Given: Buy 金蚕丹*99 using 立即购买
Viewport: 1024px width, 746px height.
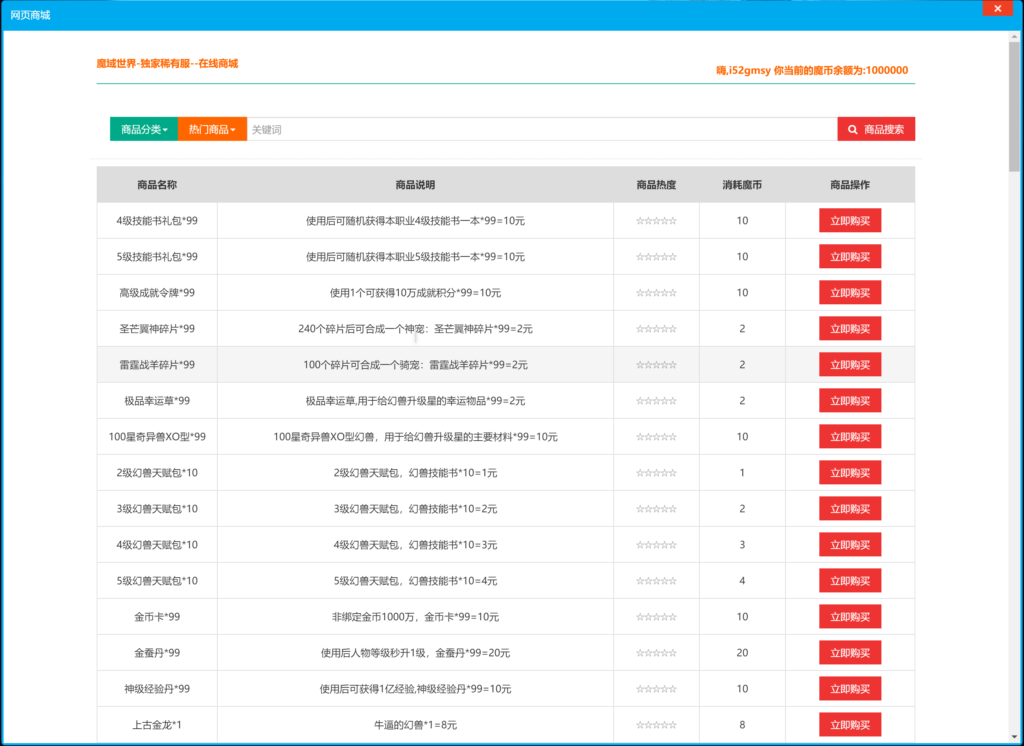Looking at the screenshot, I should (x=850, y=652).
